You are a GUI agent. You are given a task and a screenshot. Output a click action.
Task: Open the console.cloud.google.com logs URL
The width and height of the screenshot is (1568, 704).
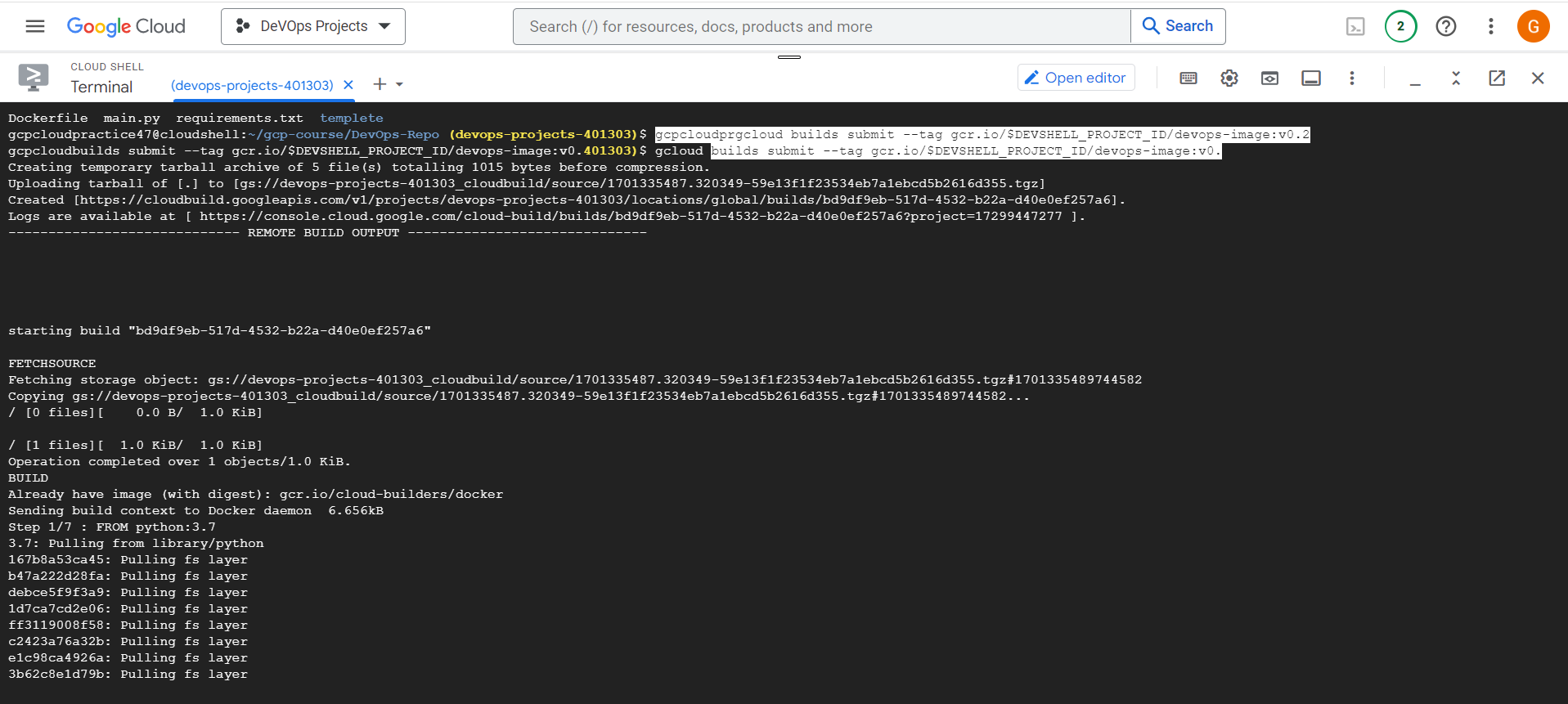[x=631, y=216]
